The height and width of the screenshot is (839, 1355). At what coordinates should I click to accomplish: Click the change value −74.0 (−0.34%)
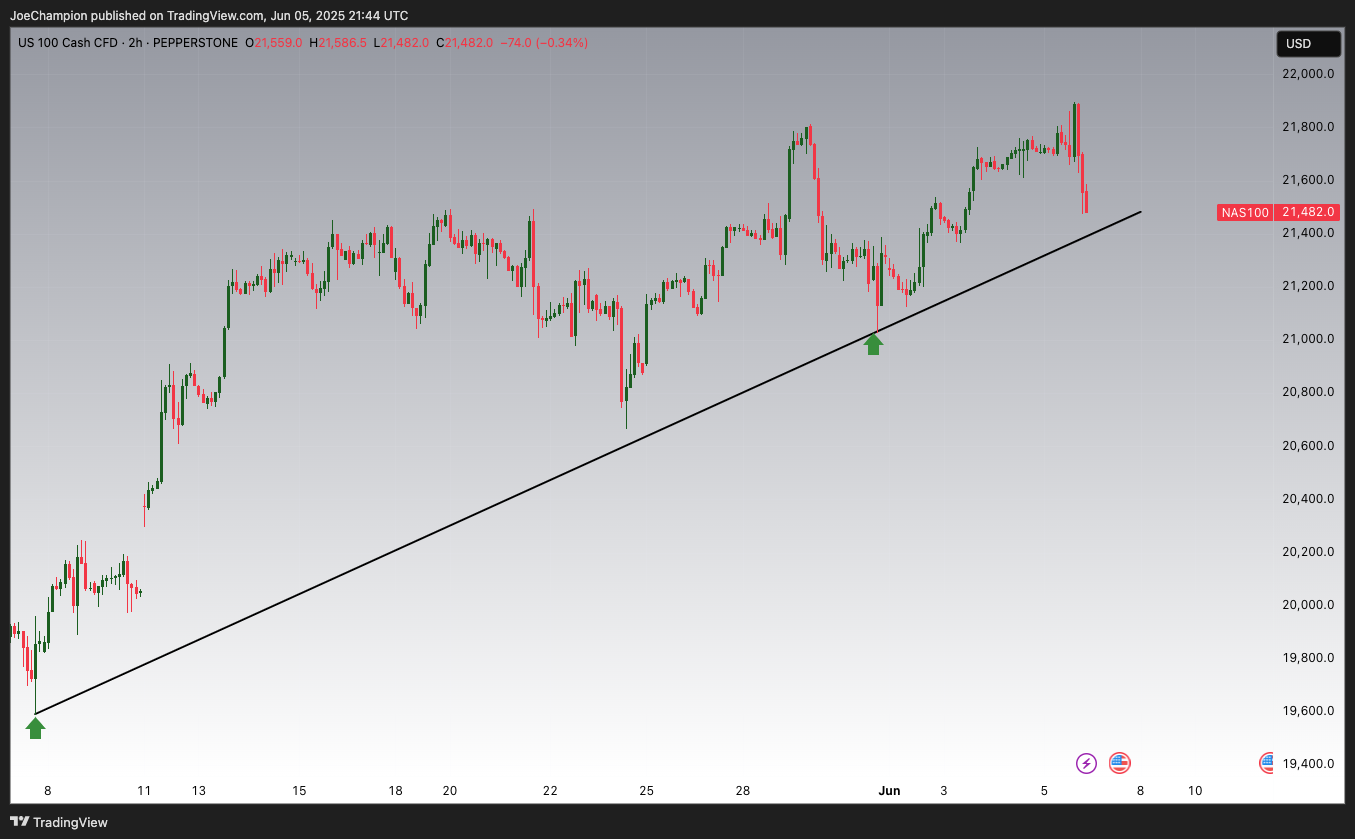coord(545,43)
